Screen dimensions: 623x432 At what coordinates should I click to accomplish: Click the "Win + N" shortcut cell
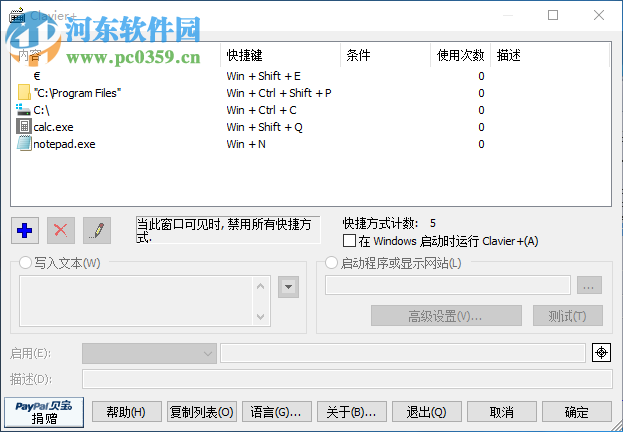(246, 144)
